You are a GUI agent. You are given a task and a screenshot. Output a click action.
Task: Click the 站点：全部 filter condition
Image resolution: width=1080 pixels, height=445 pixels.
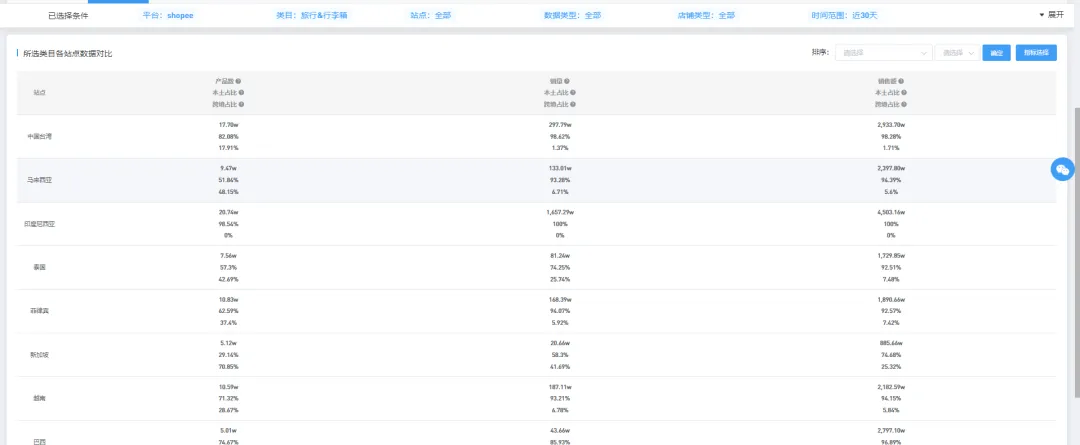(x=430, y=15)
